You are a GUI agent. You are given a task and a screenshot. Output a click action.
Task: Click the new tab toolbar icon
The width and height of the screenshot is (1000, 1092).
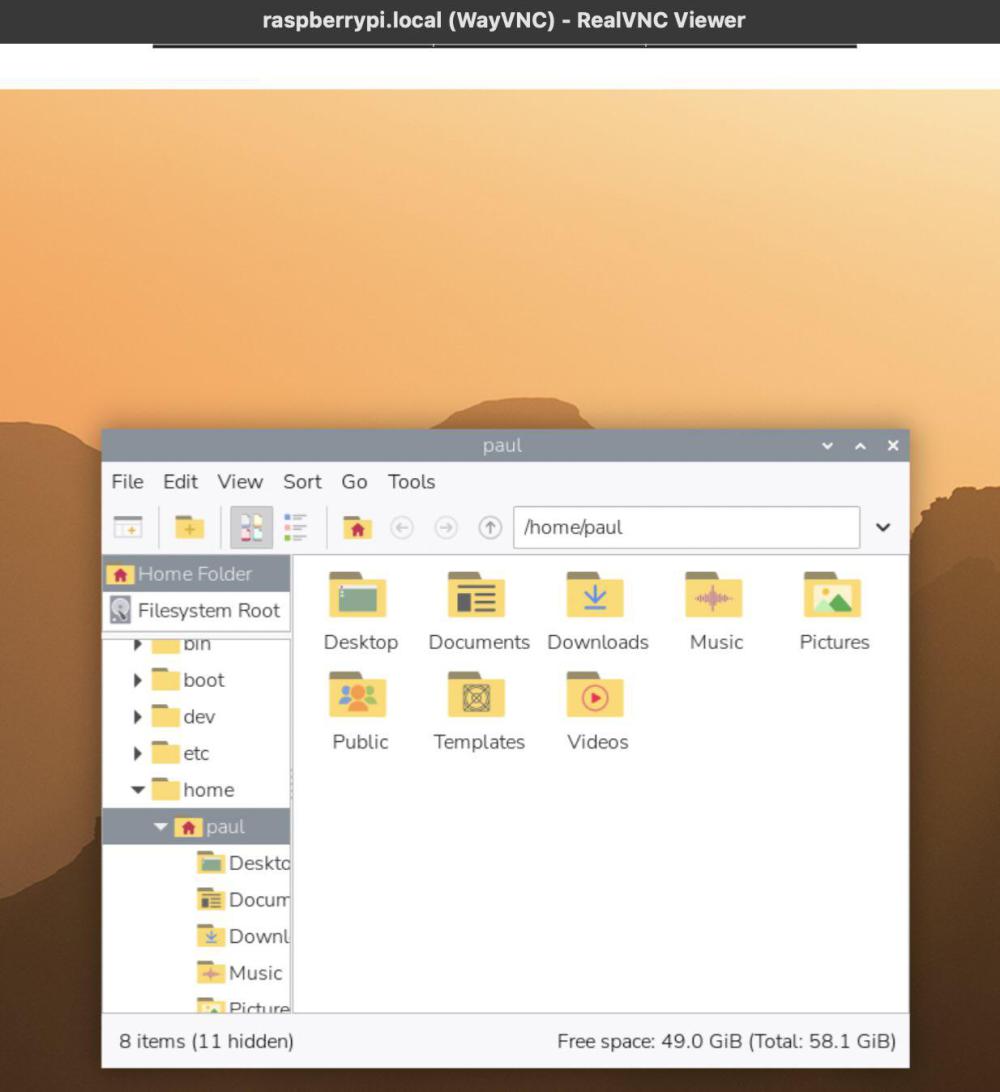(128, 527)
